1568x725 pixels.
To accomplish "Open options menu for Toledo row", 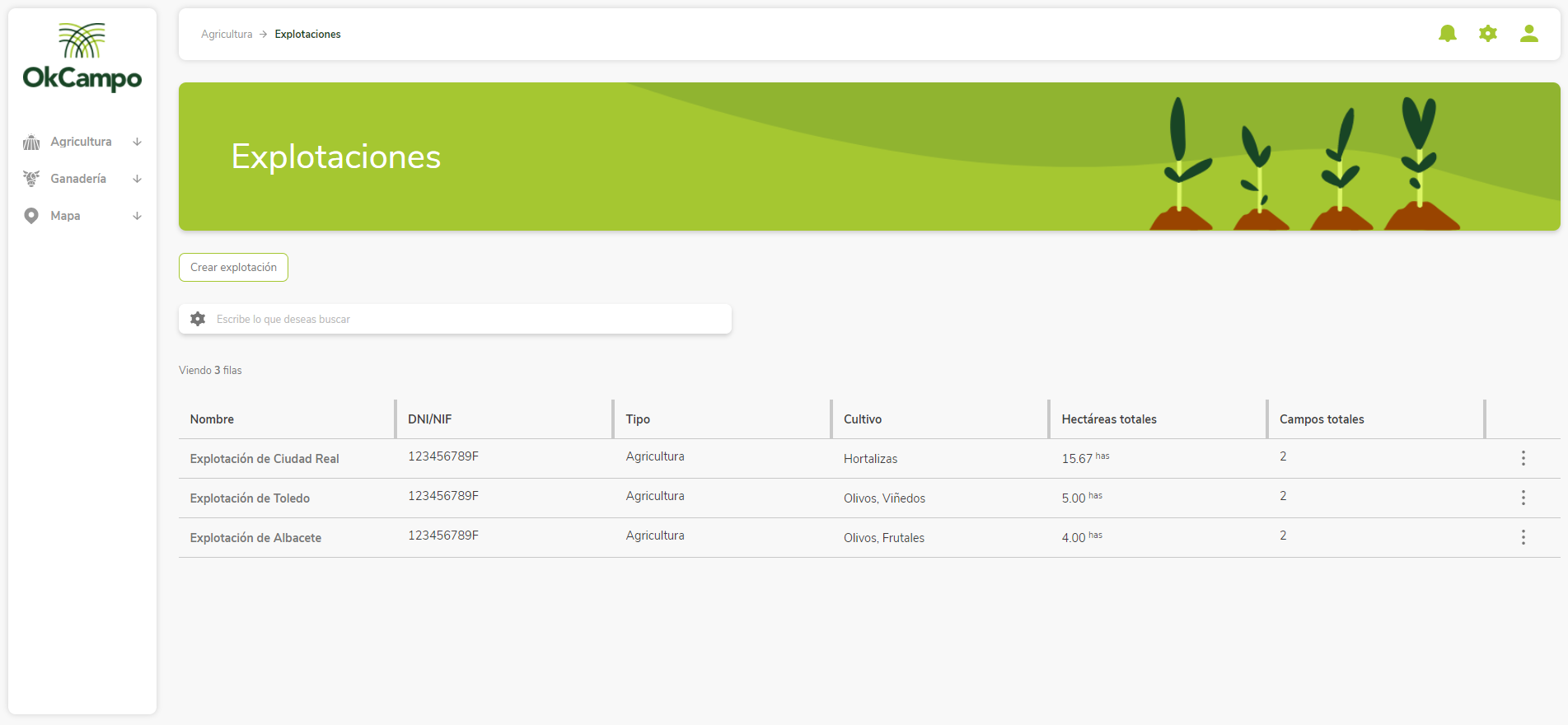I will click(1523, 498).
